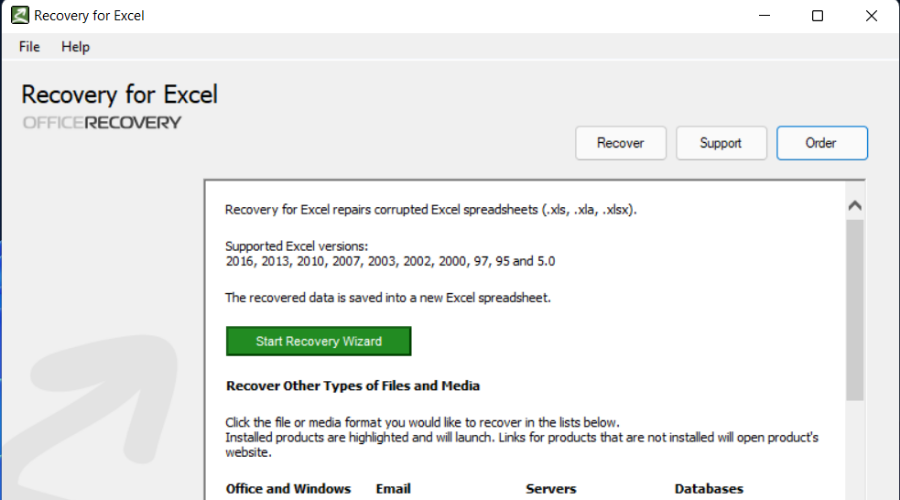Launch the green Start Recovery Wizard button
The image size is (900, 500).
319,341
